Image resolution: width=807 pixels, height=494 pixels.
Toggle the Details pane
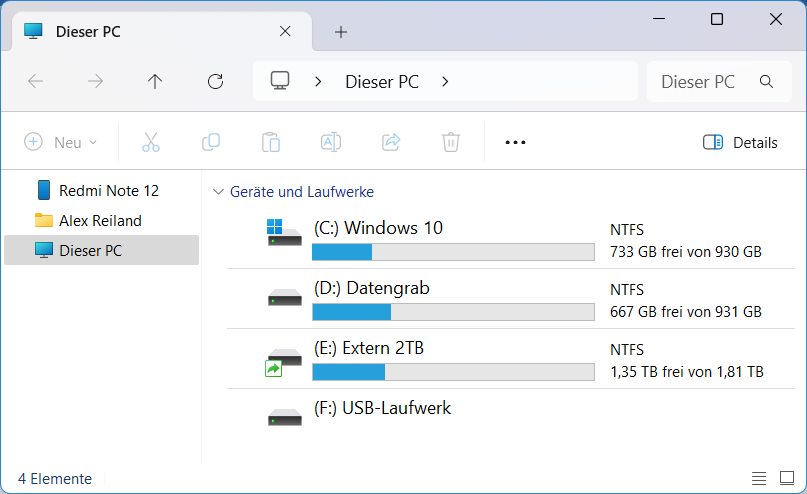(x=740, y=142)
